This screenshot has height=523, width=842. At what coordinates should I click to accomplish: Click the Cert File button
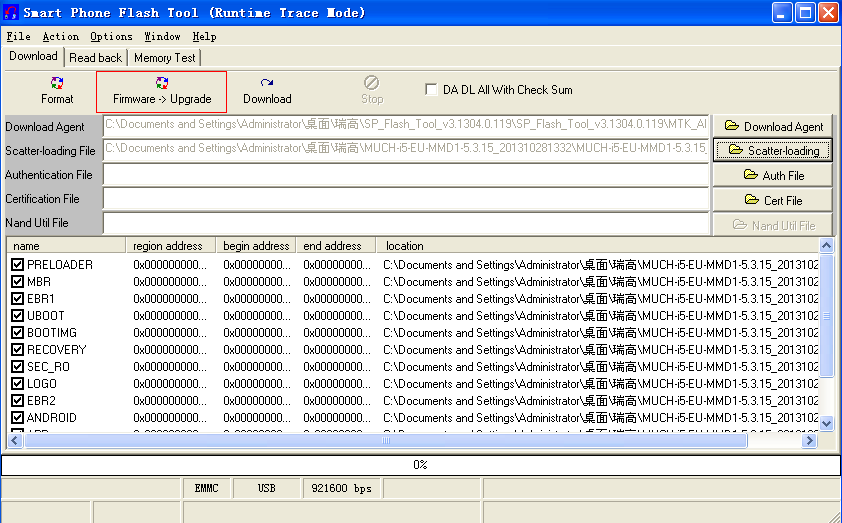(x=773, y=200)
